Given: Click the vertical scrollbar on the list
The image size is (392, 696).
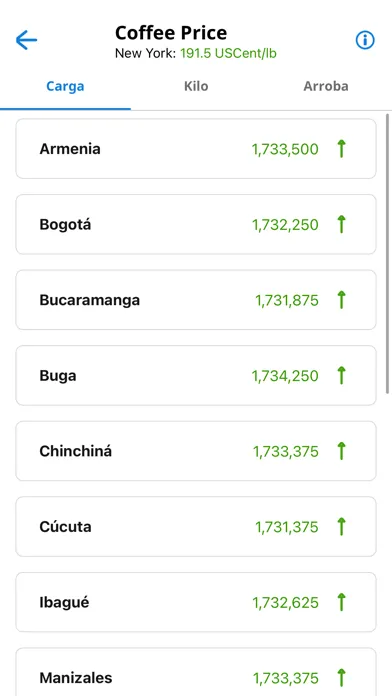Looking at the screenshot, I should point(387,254).
